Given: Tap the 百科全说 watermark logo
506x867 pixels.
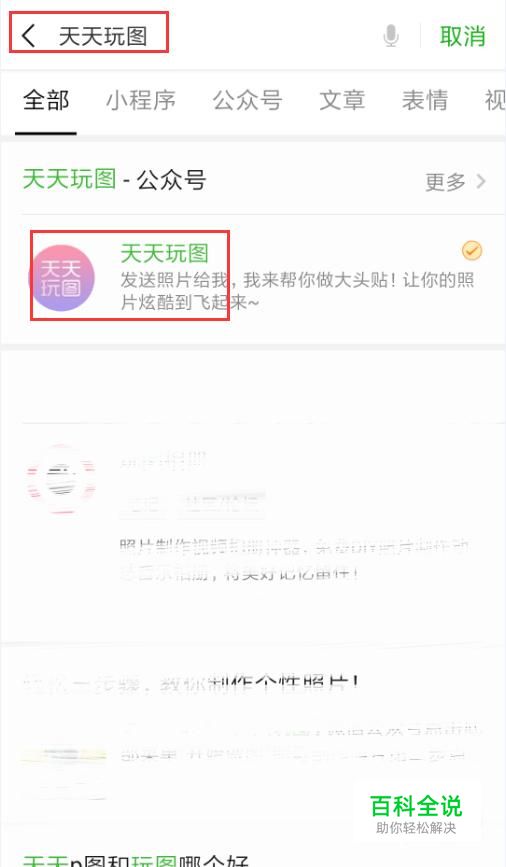Looking at the screenshot, I should point(416,813).
